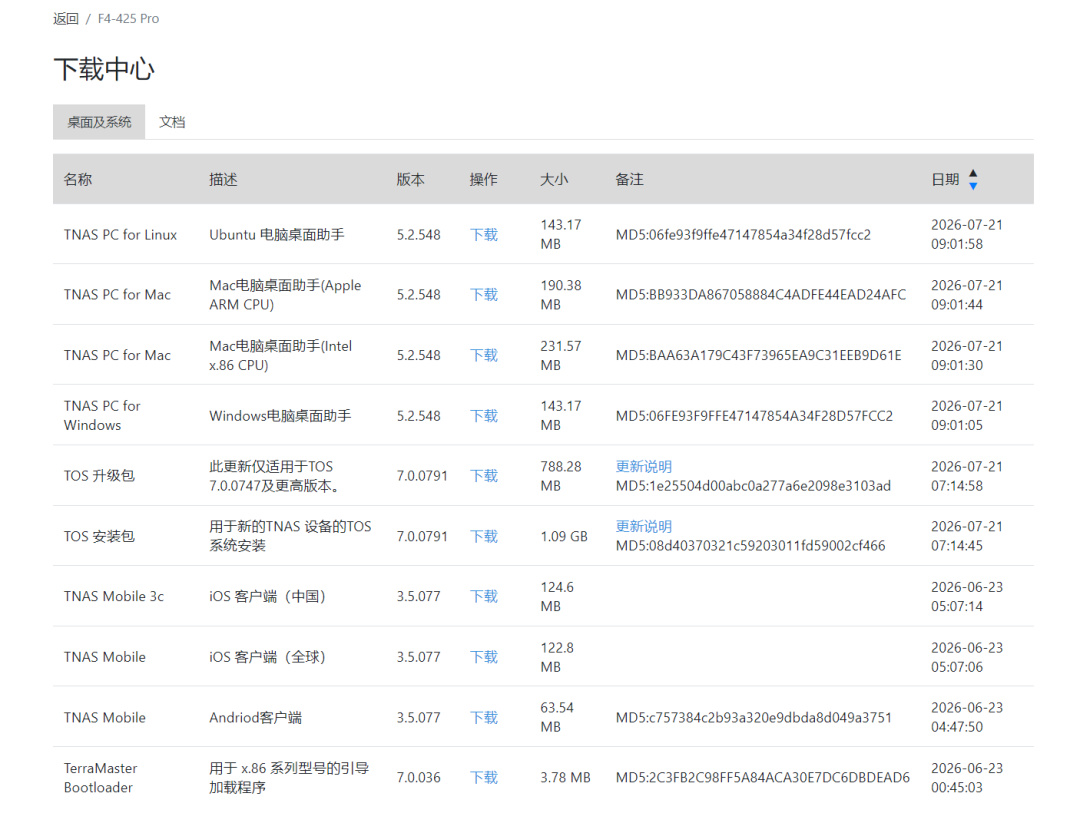This screenshot has height=813, width=1080.
Task: Select name cell TOS 升级包
Action: click(99, 476)
